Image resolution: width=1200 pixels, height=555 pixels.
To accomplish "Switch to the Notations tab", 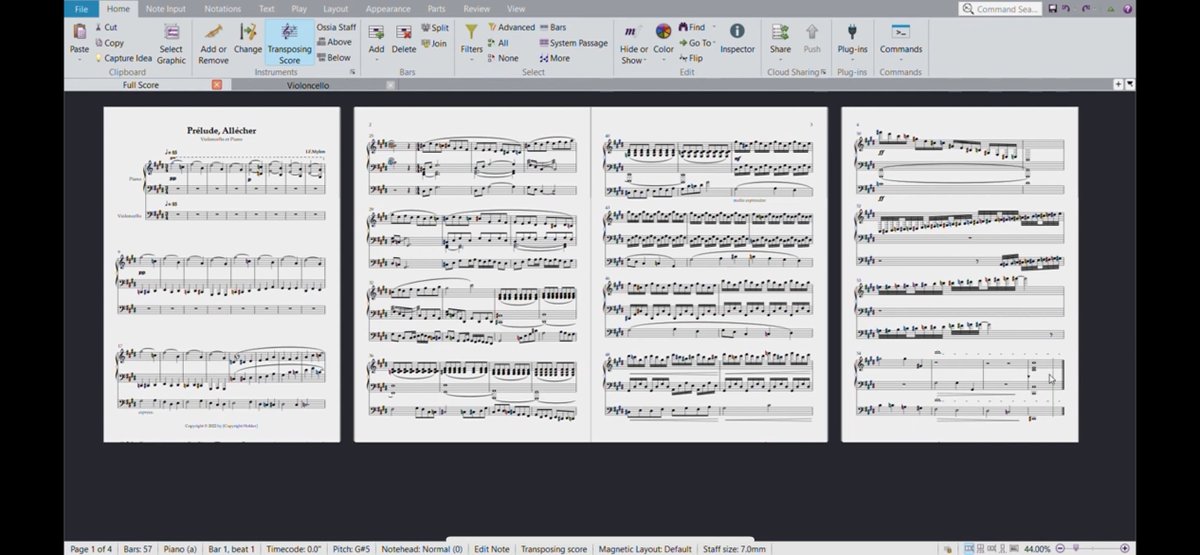I will point(223,9).
